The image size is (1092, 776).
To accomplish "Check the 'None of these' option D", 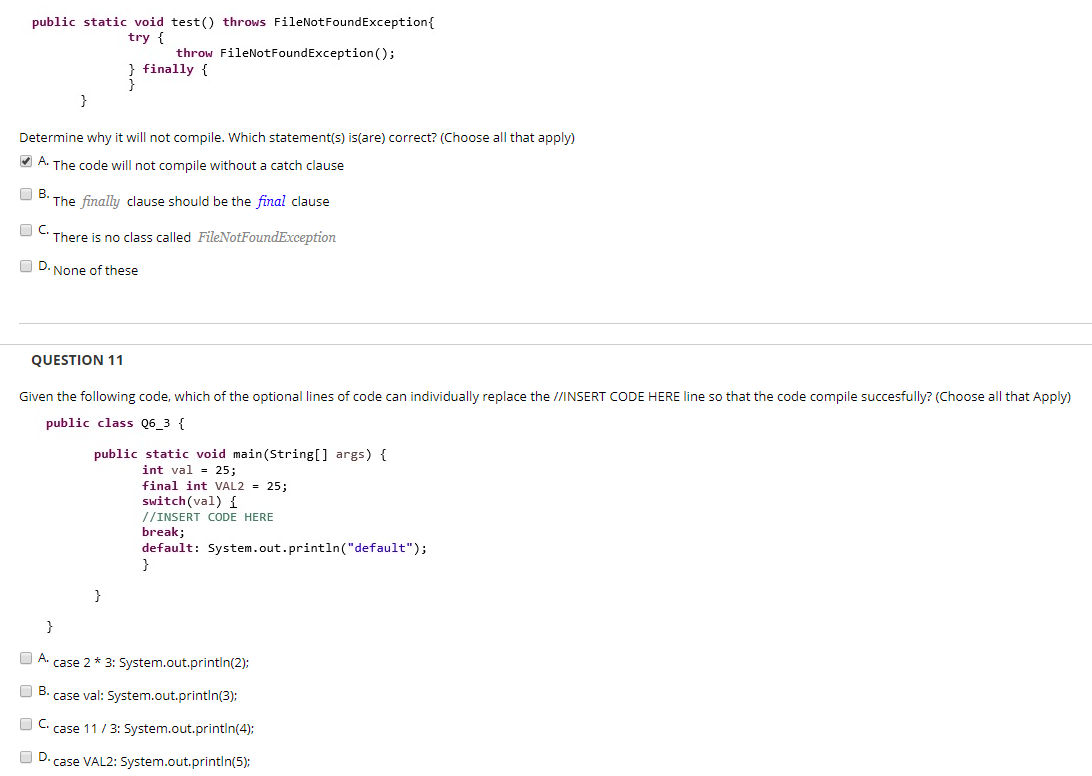I will (25, 265).
